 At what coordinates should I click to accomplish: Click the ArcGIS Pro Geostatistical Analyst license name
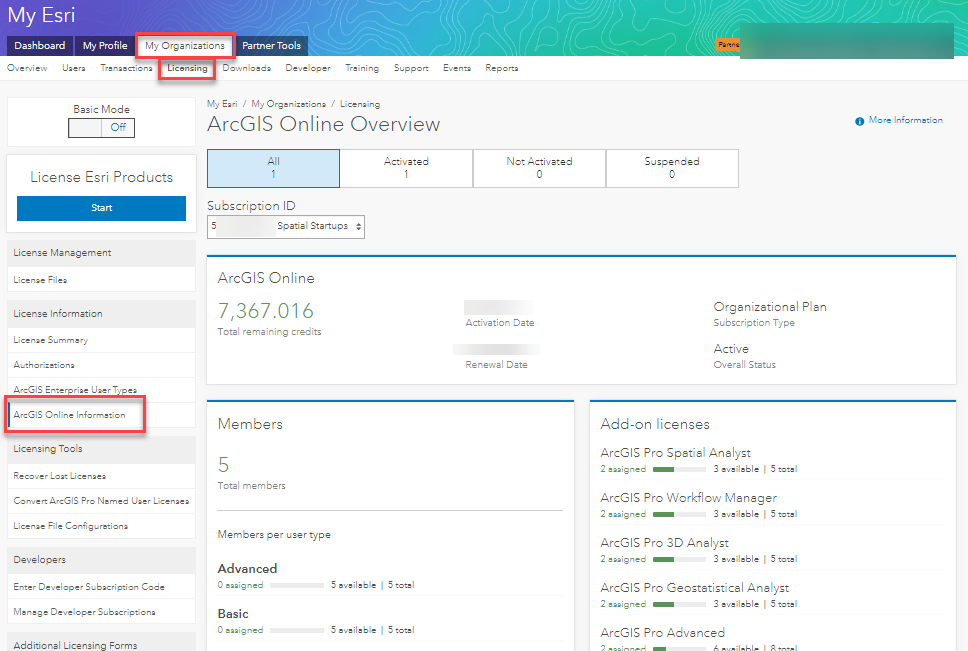(695, 588)
